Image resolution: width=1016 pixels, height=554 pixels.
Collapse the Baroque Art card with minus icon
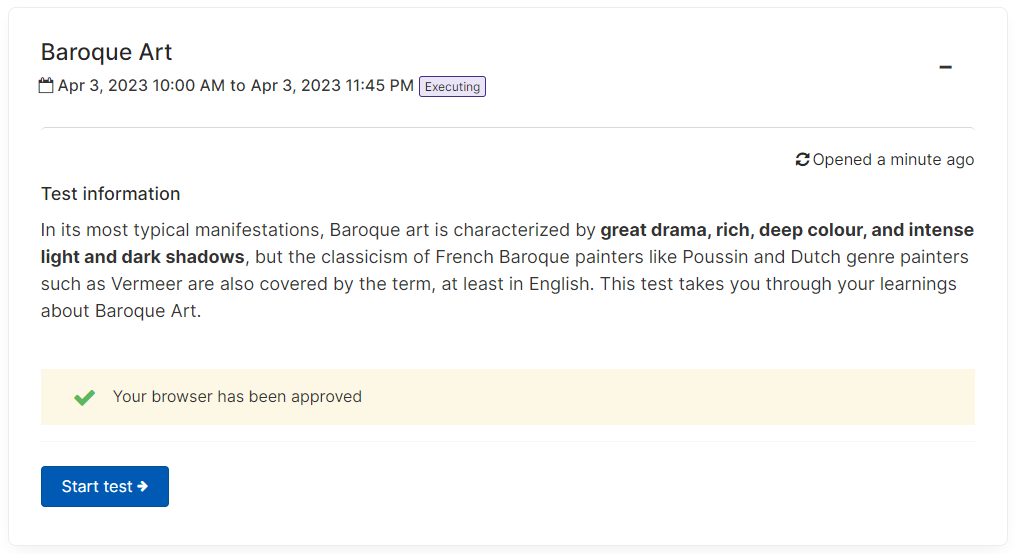point(945,67)
